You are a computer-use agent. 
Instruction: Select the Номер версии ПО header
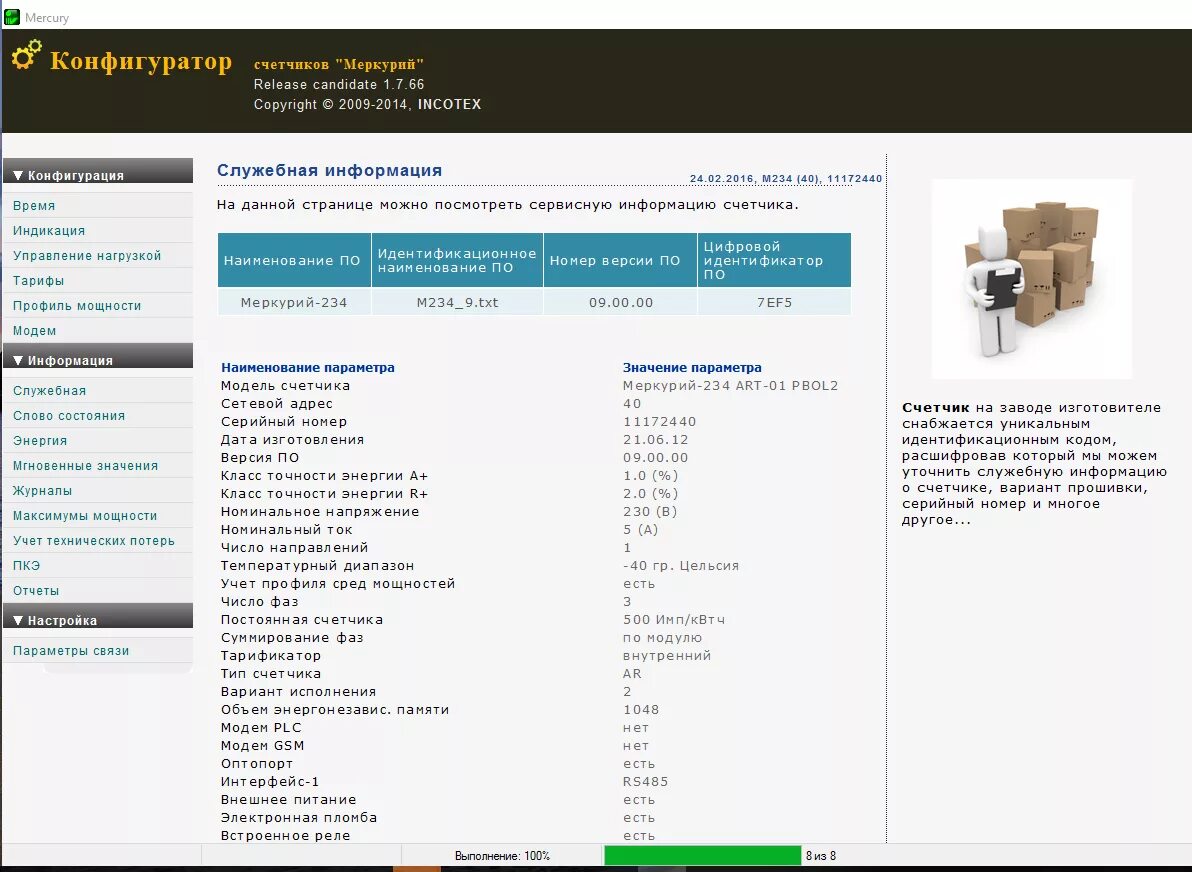(620, 260)
